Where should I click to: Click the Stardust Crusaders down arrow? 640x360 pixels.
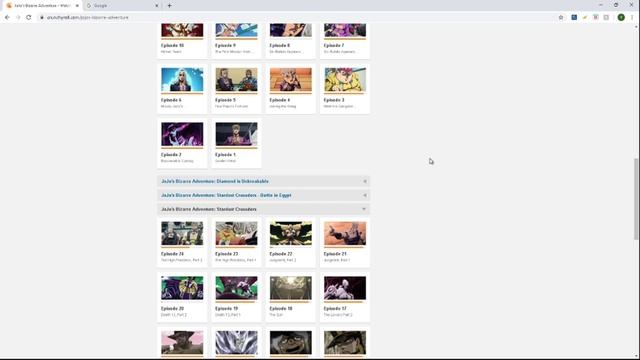click(x=364, y=209)
